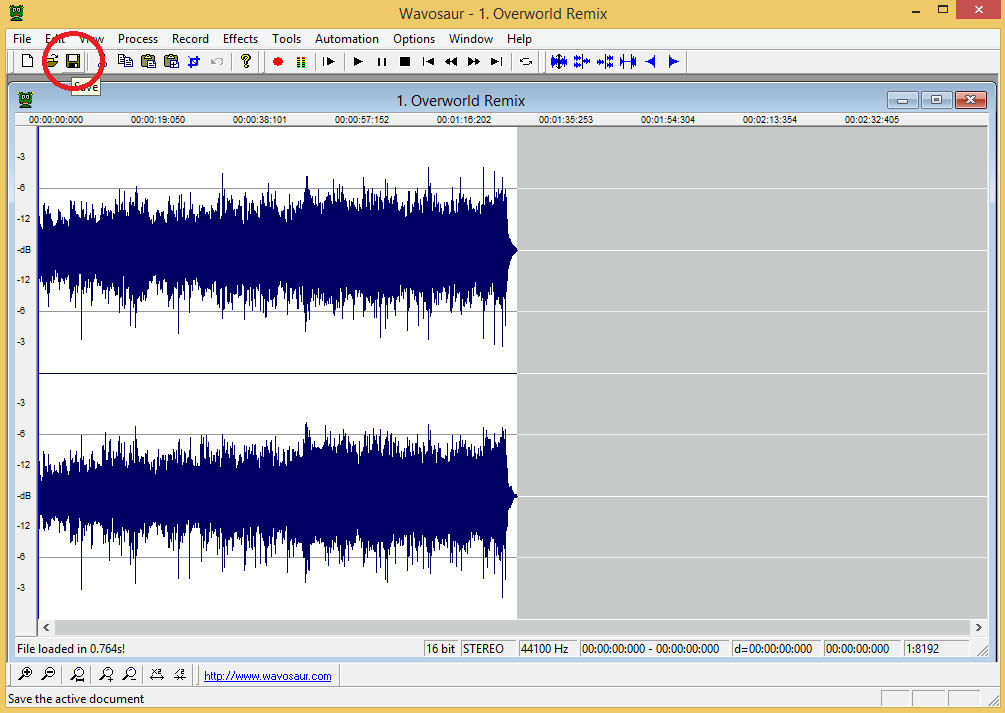Toggle the loop playback button

tap(526, 62)
